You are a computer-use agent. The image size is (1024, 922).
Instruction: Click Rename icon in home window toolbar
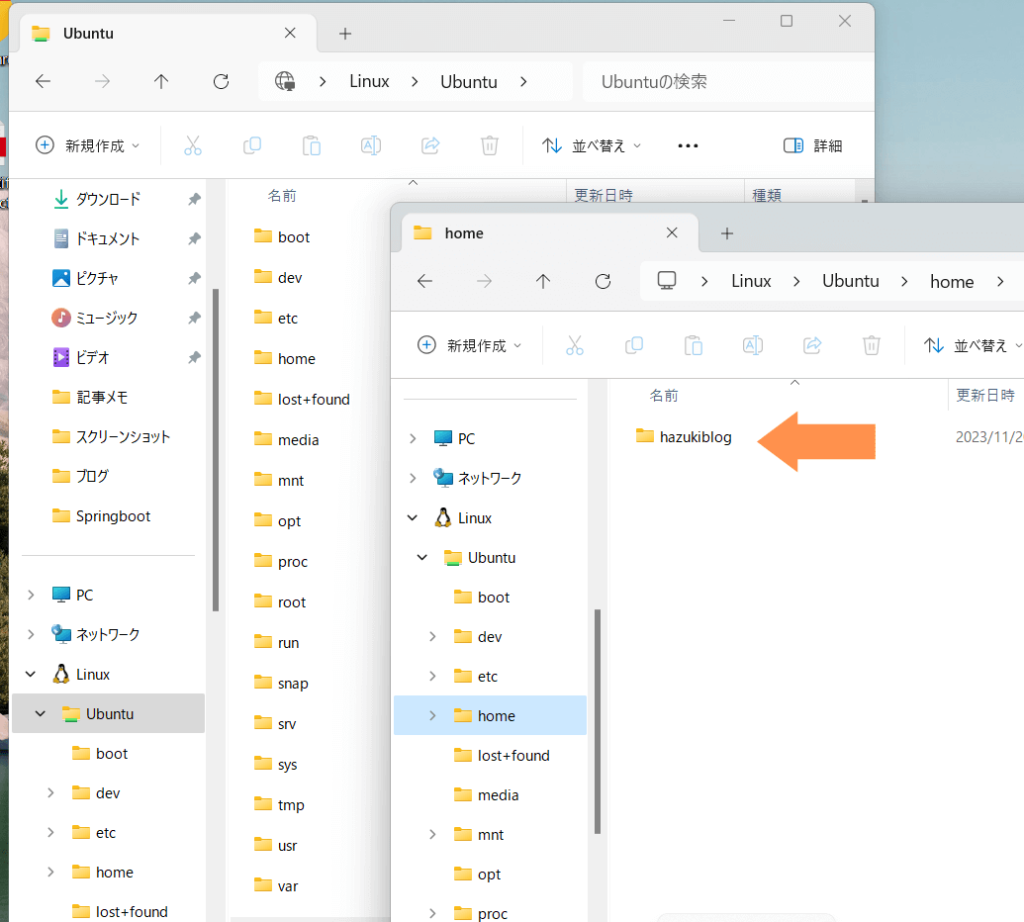[753, 345]
